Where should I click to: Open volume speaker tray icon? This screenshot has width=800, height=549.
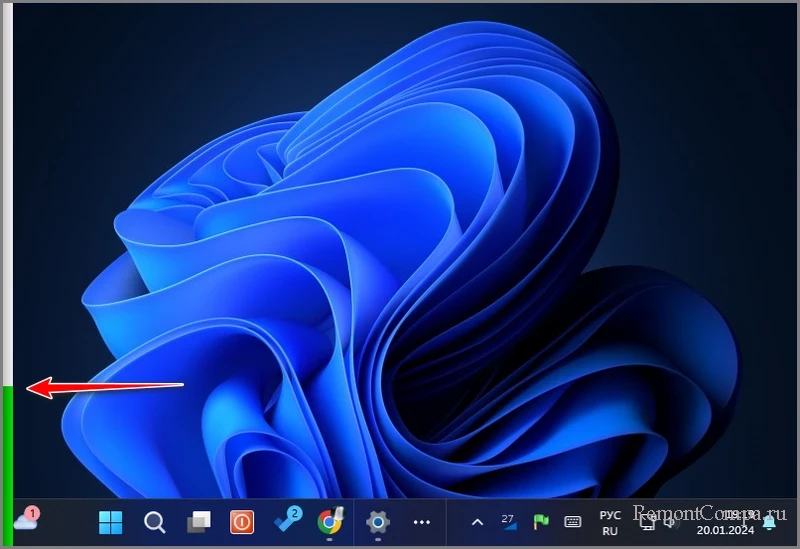(x=671, y=522)
